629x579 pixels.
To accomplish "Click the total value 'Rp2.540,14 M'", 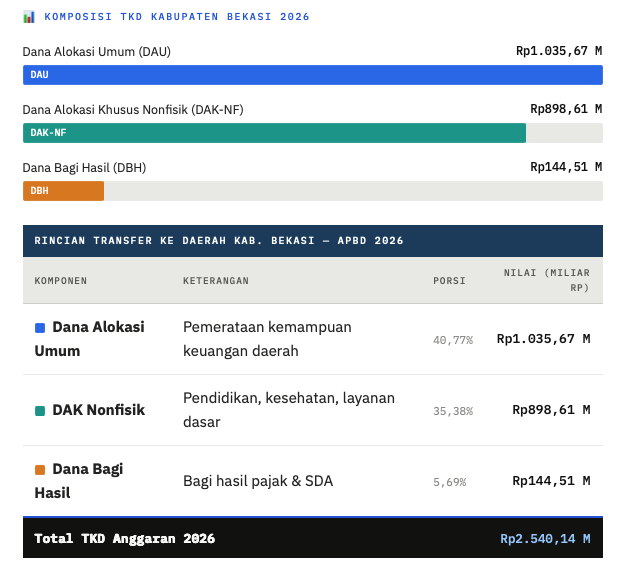I will [x=545, y=539].
